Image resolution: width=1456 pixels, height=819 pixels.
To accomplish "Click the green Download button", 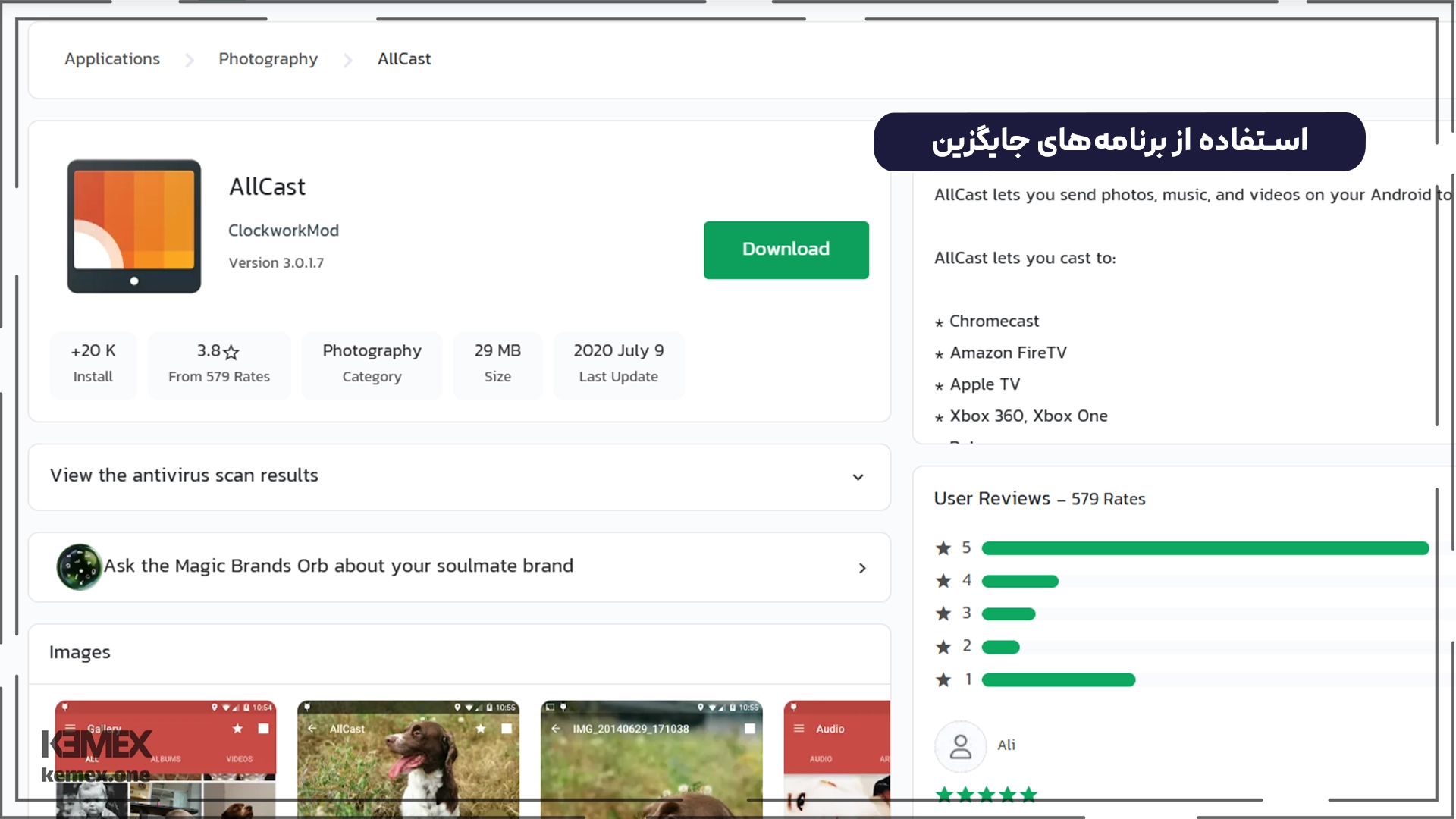I will point(786,249).
